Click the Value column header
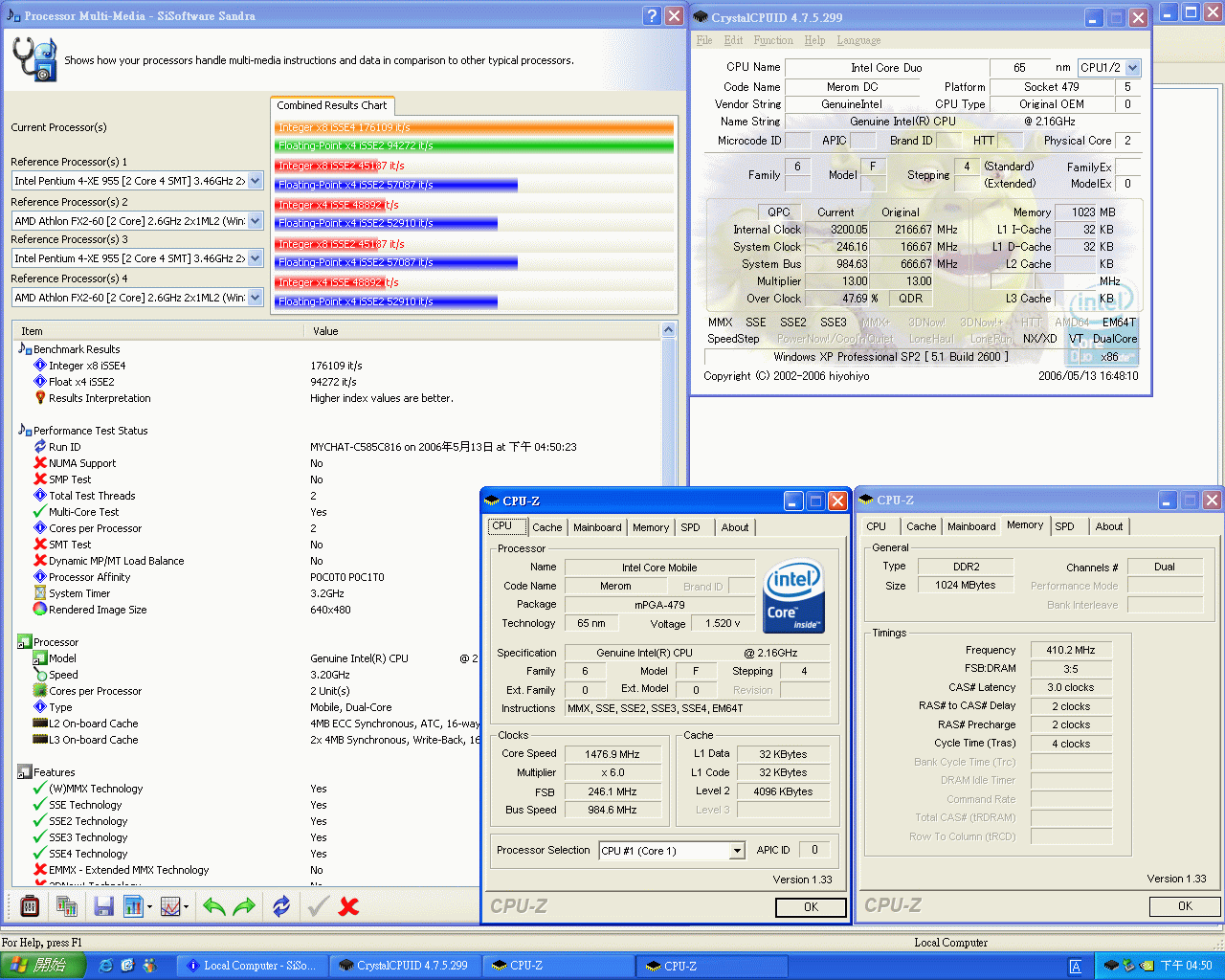Image resolution: width=1225 pixels, height=980 pixels. [x=483, y=331]
